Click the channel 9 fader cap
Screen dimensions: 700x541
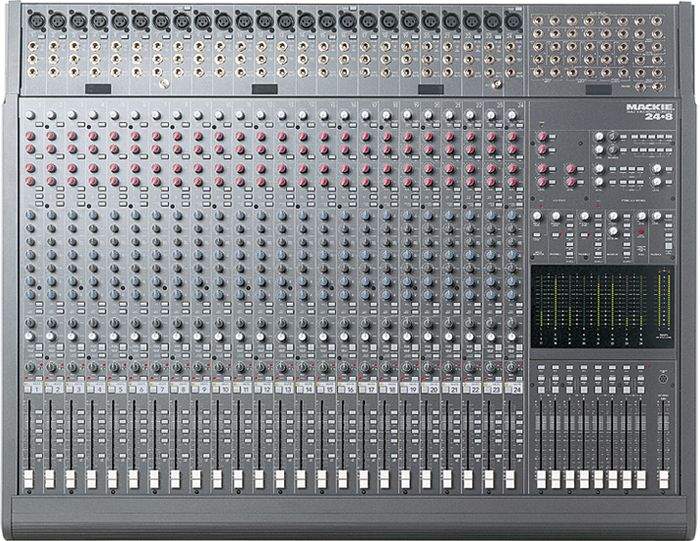pos(196,479)
